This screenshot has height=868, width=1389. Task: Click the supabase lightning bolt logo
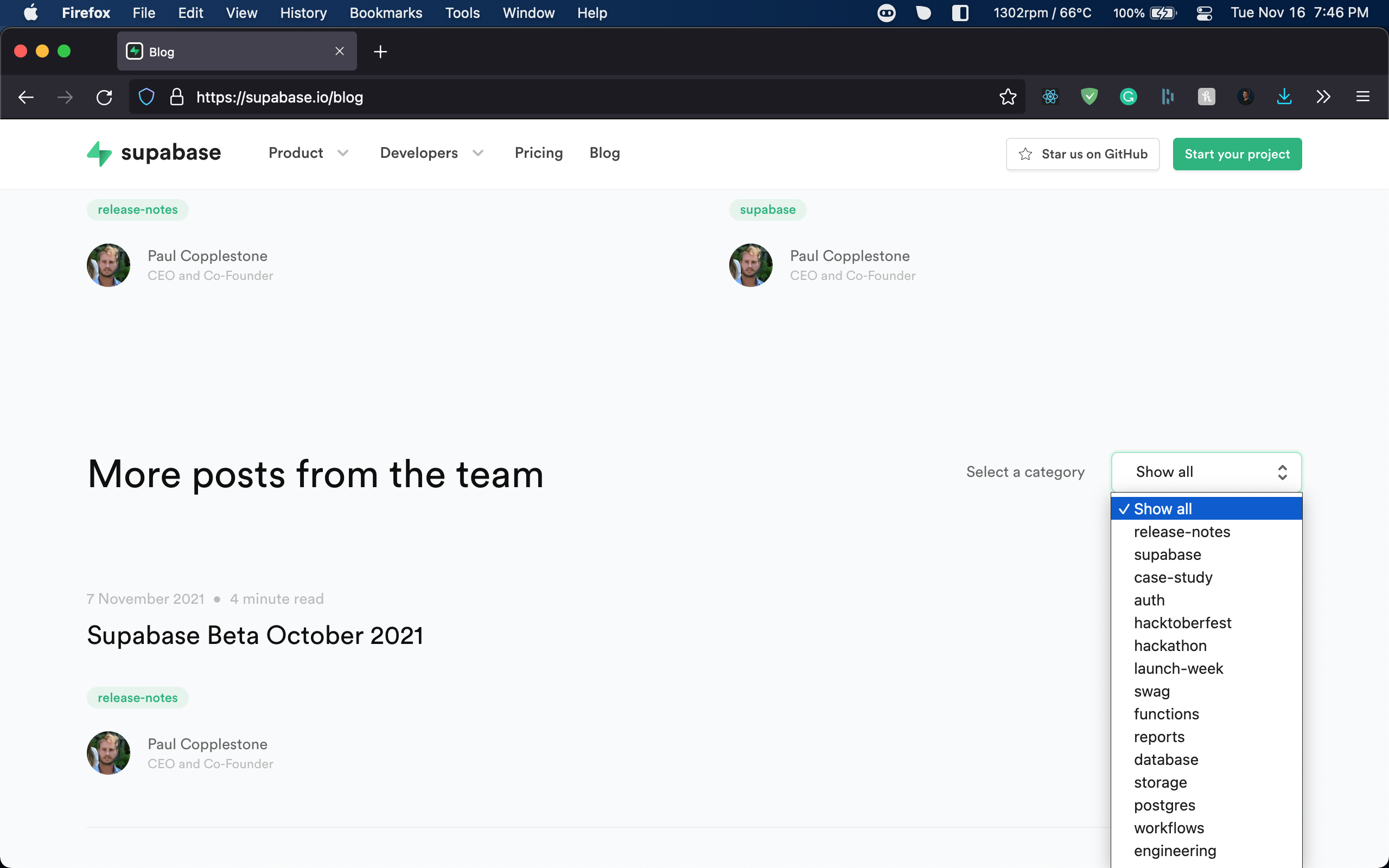coord(99,154)
